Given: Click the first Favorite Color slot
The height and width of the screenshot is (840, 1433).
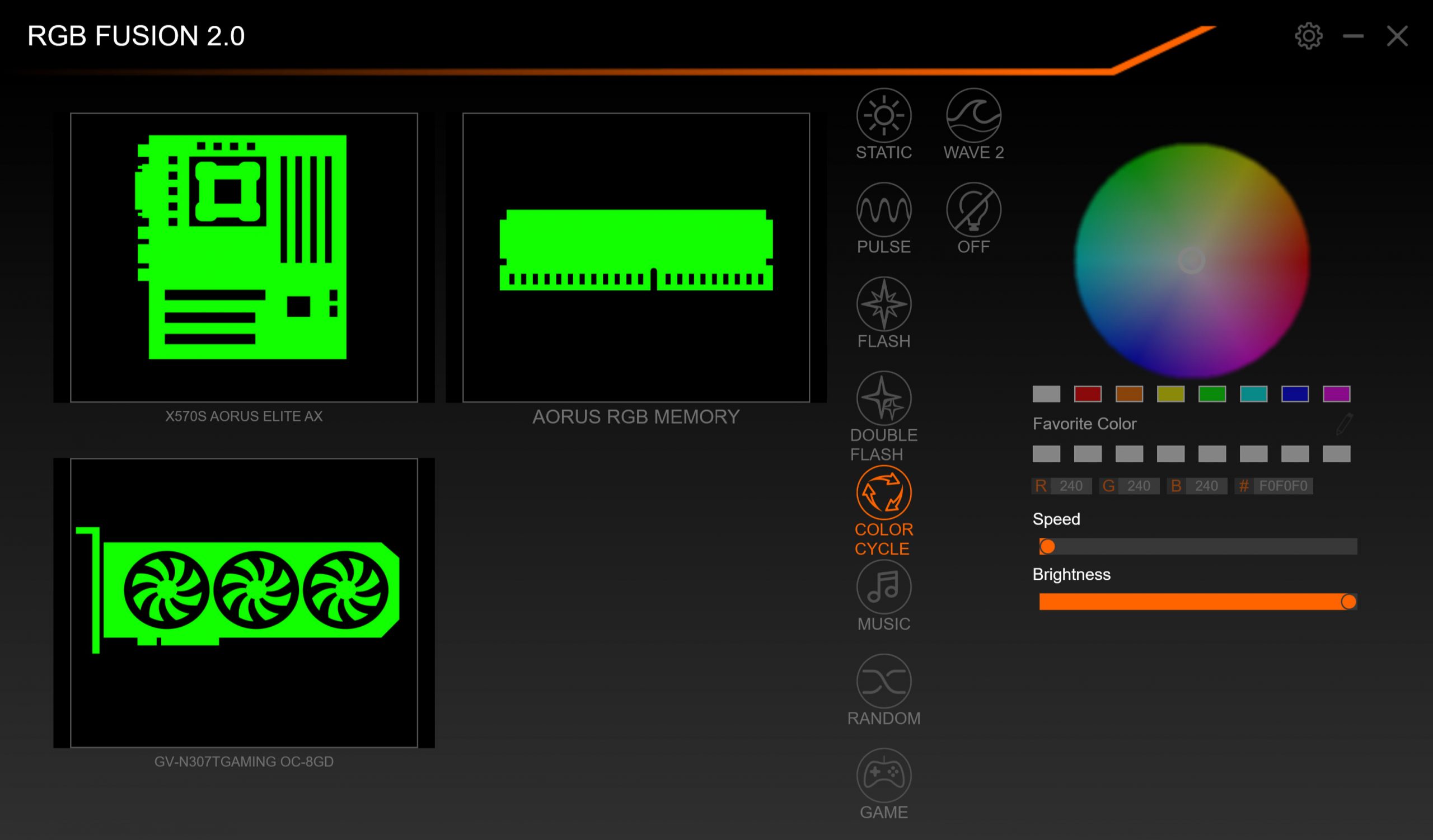Looking at the screenshot, I should pyautogui.click(x=1046, y=454).
